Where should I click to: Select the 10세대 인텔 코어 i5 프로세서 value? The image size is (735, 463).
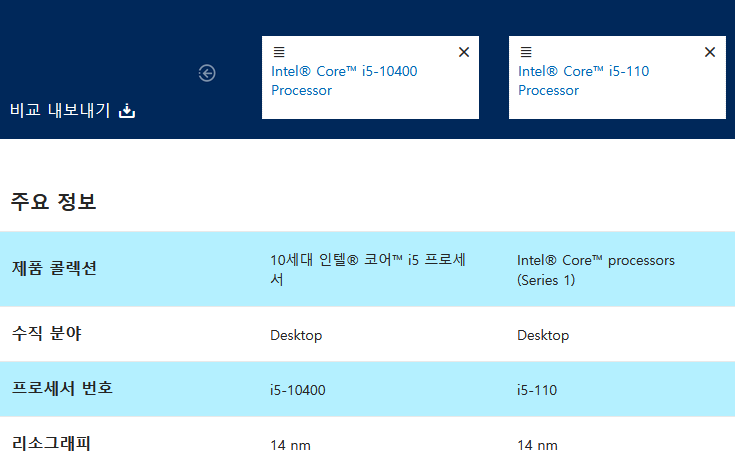coord(368,269)
